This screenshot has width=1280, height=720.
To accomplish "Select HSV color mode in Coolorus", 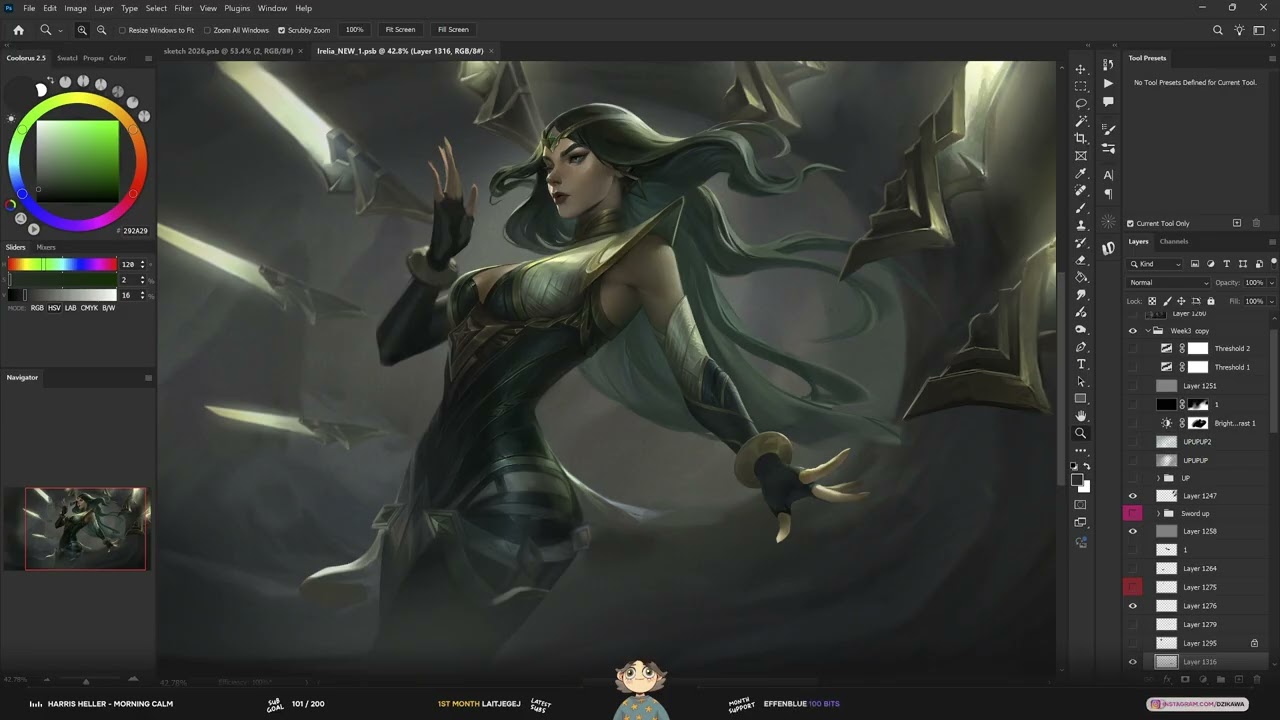I will tap(54, 308).
